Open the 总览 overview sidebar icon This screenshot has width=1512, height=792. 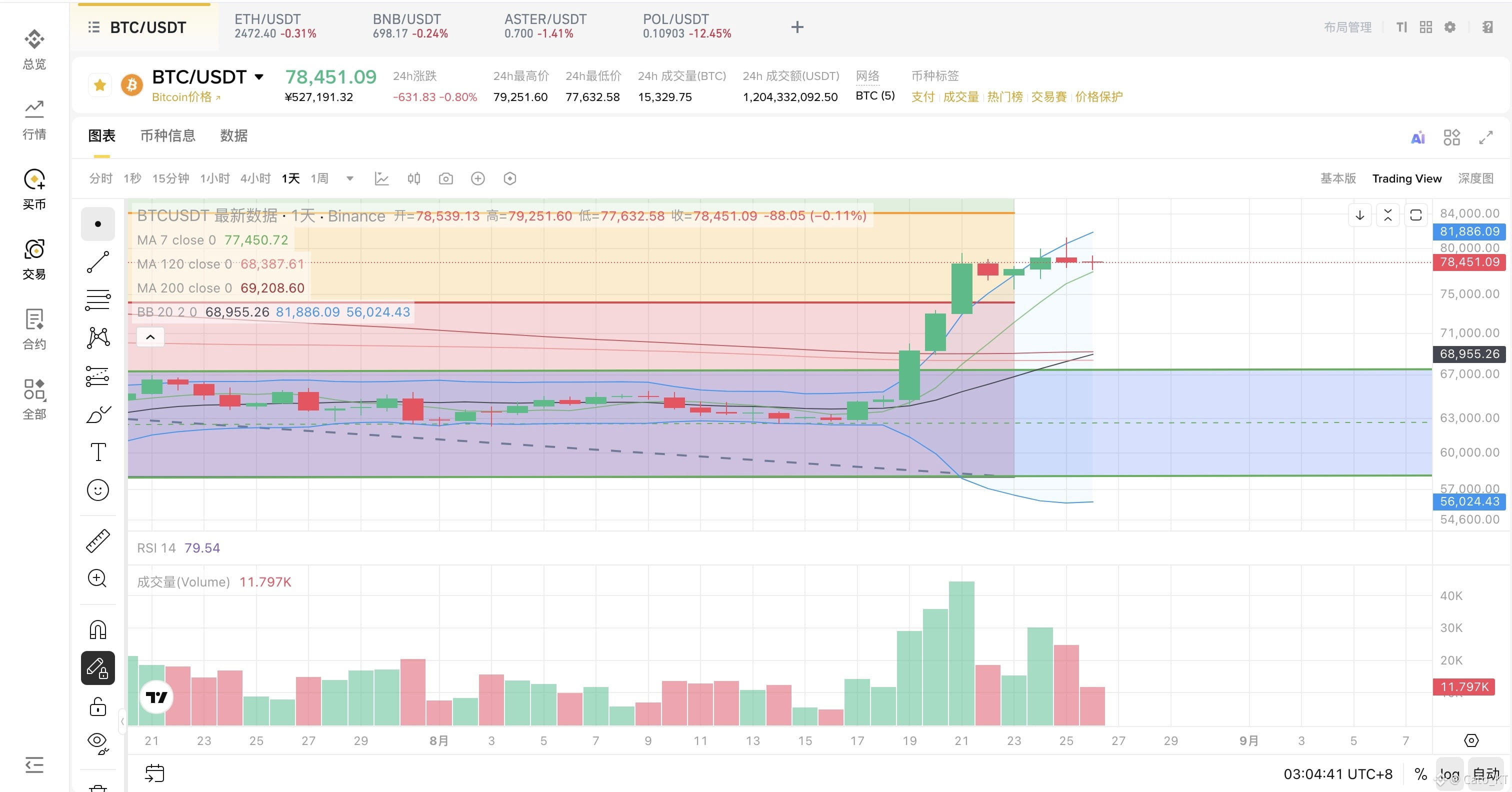tap(34, 50)
